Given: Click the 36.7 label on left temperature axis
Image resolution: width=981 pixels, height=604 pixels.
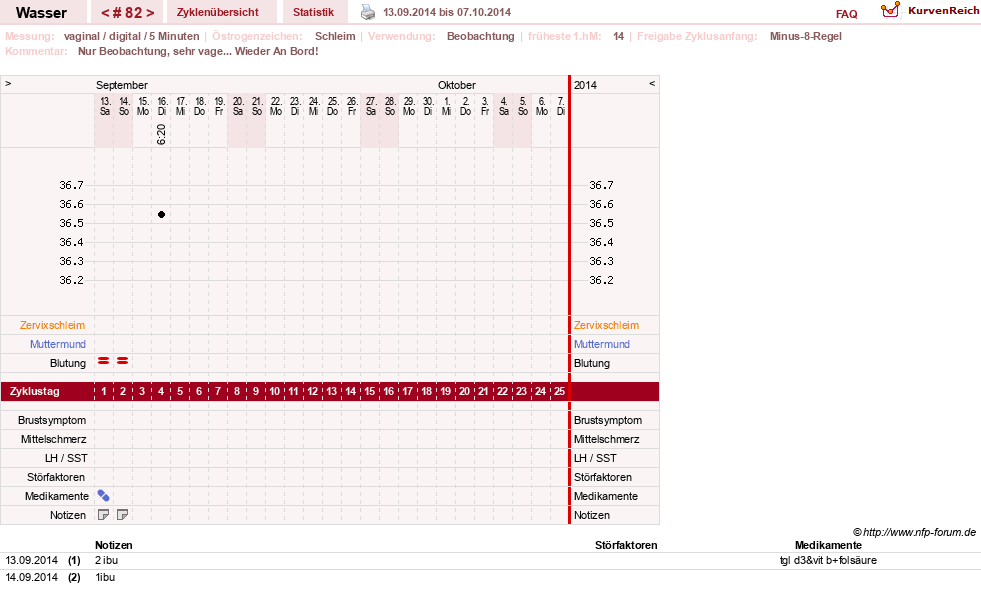Looking at the screenshot, I should click(71, 185).
